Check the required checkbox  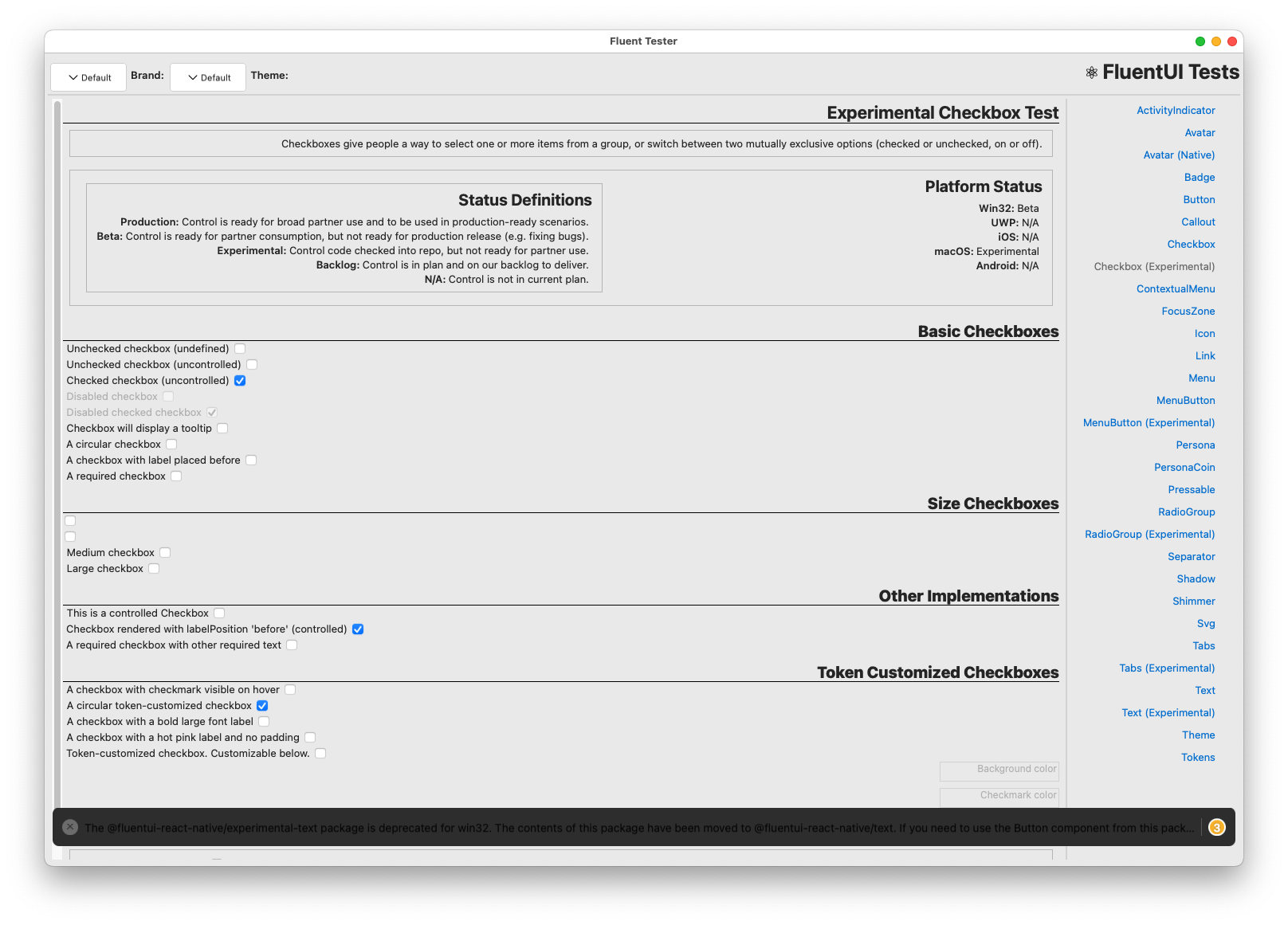pos(176,476)
